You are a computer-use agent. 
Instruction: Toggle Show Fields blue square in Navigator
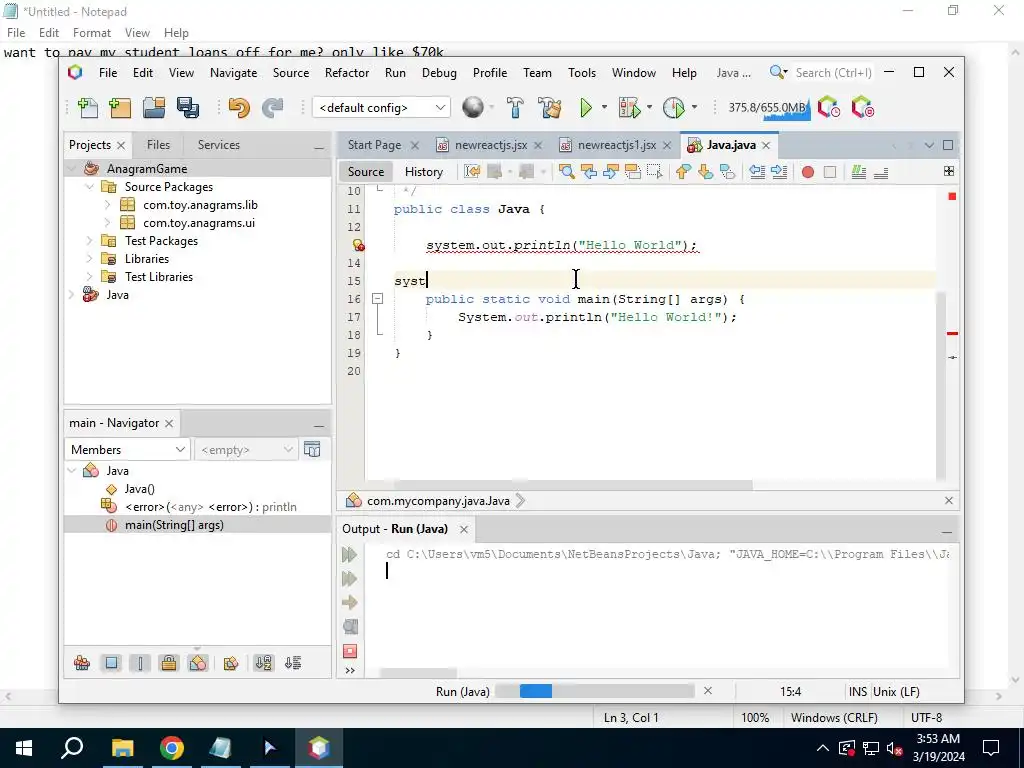112,664
